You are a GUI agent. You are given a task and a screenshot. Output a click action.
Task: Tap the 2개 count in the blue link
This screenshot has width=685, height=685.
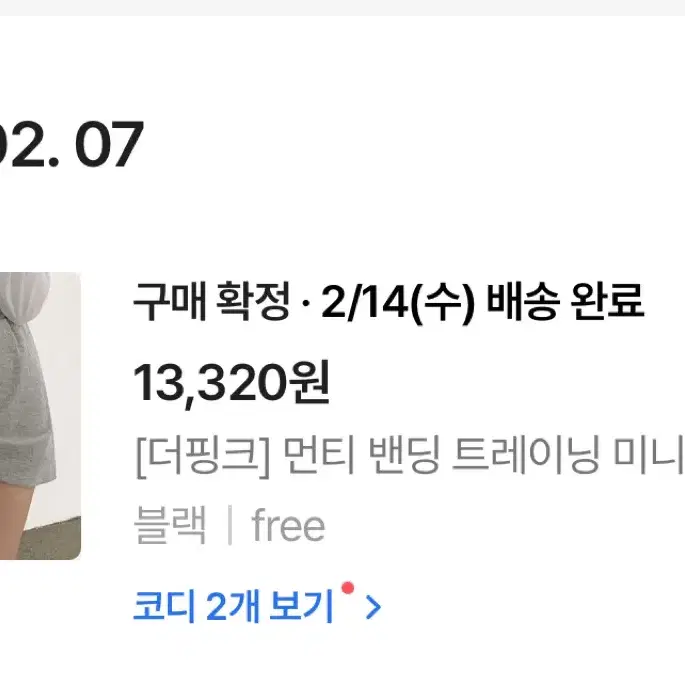point(232,606)
